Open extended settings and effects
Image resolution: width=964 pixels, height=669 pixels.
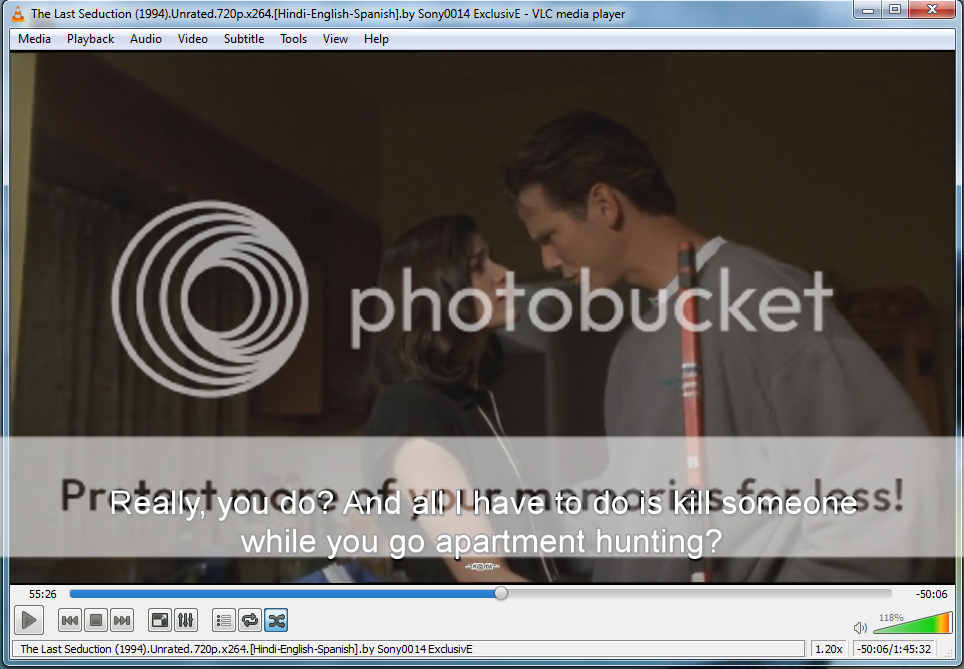tap(185, 620)
